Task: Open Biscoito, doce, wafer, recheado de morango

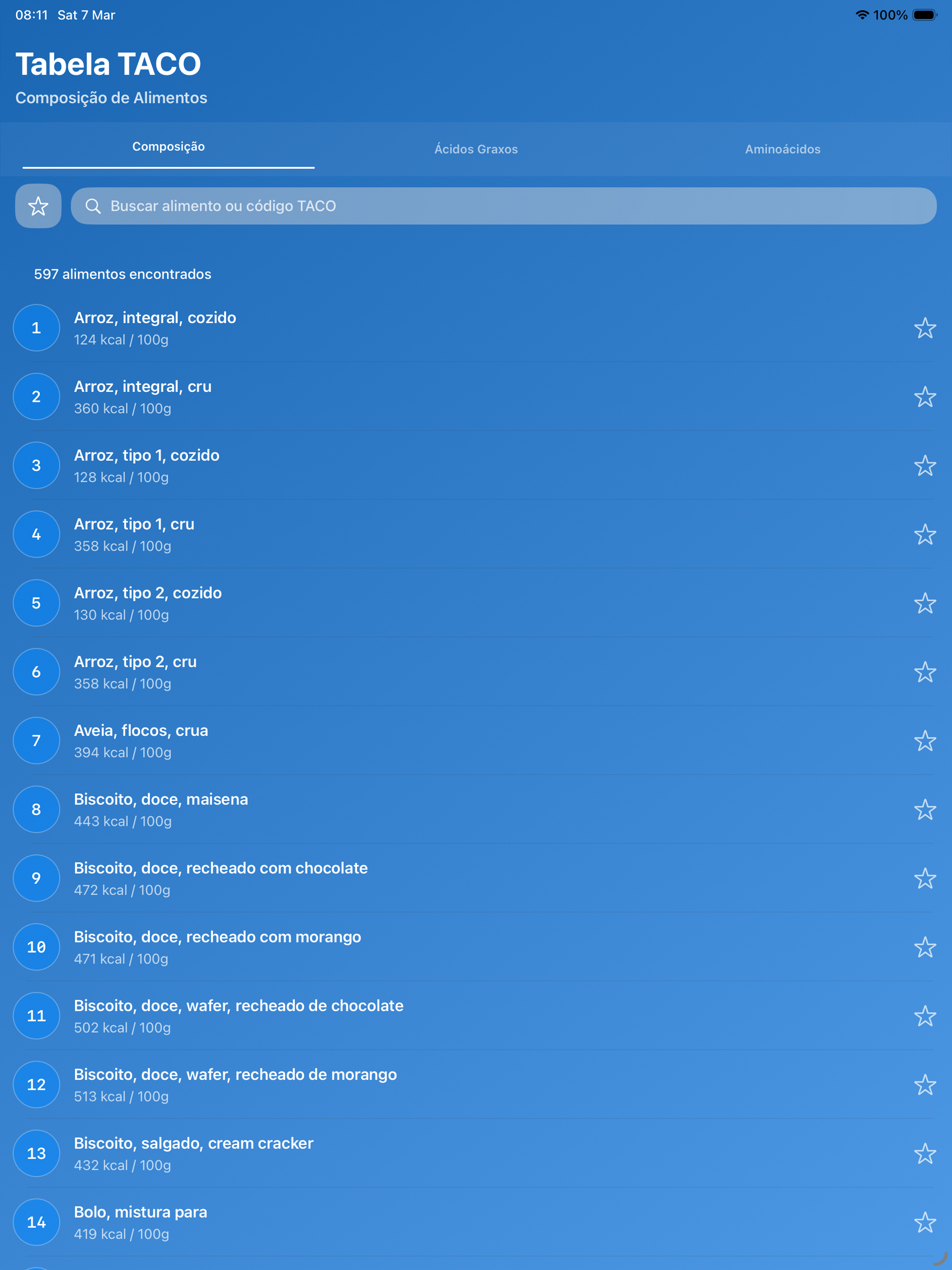Action: pos(476,1084)
